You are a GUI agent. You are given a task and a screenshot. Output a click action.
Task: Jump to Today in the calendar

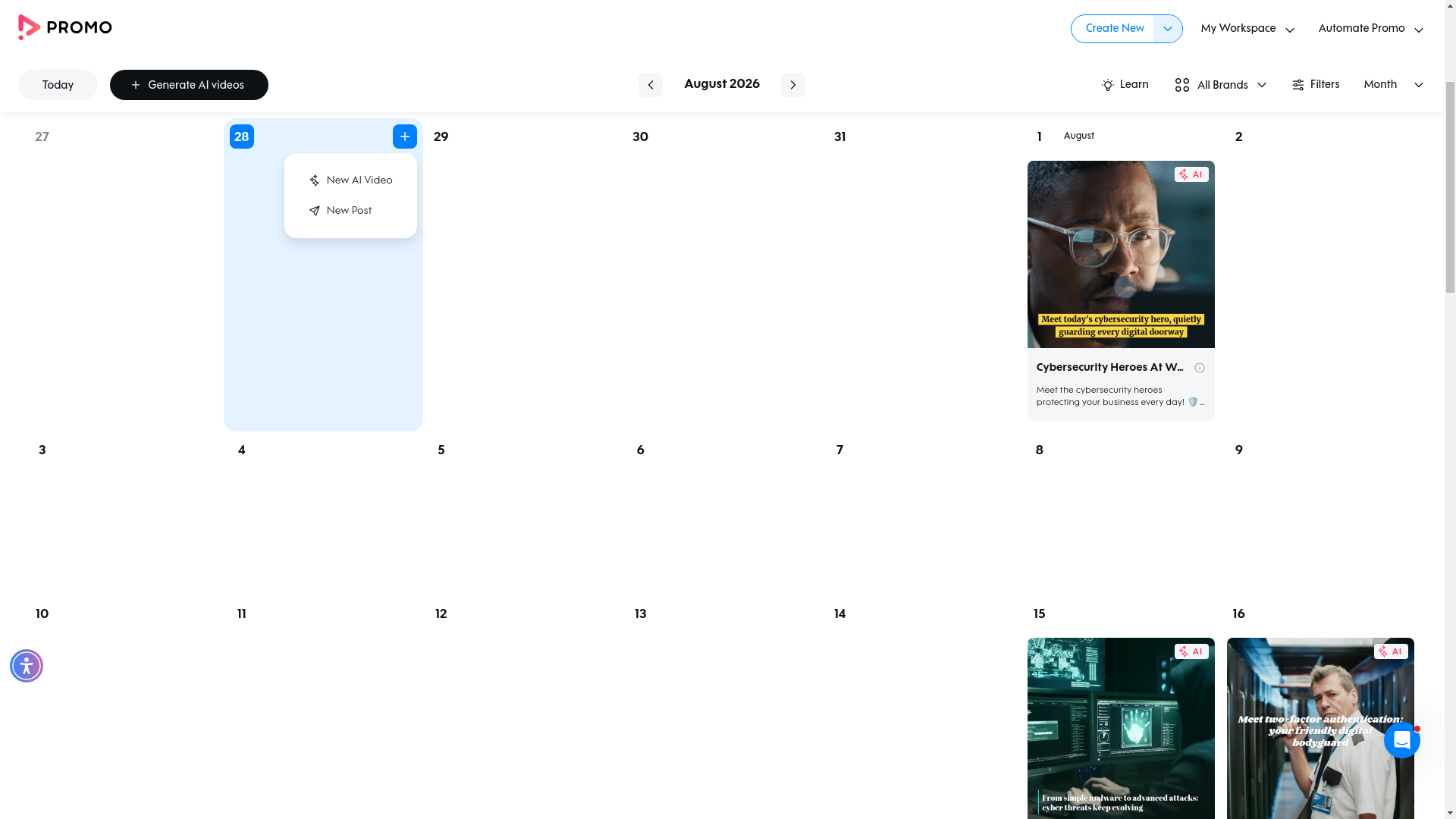click(x=58, y=85)
